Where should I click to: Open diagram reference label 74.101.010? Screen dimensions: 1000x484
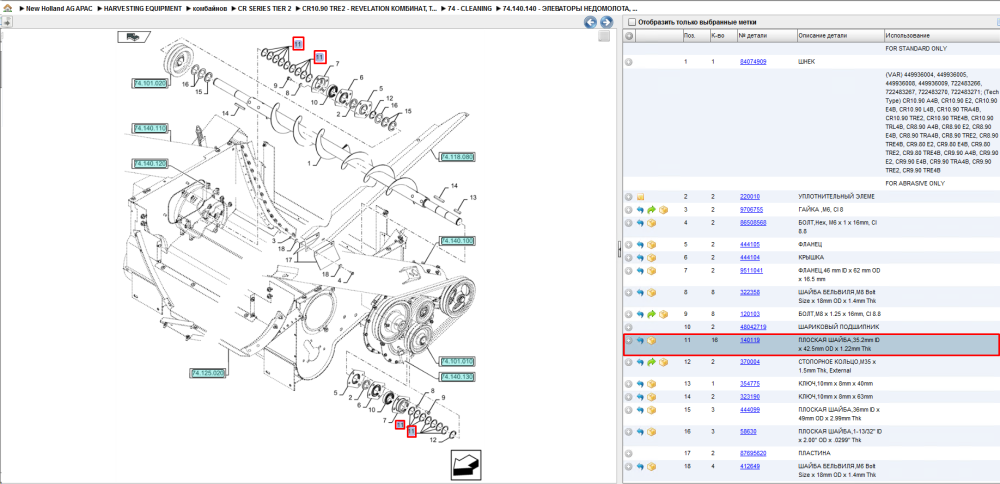tap(457, 361)
